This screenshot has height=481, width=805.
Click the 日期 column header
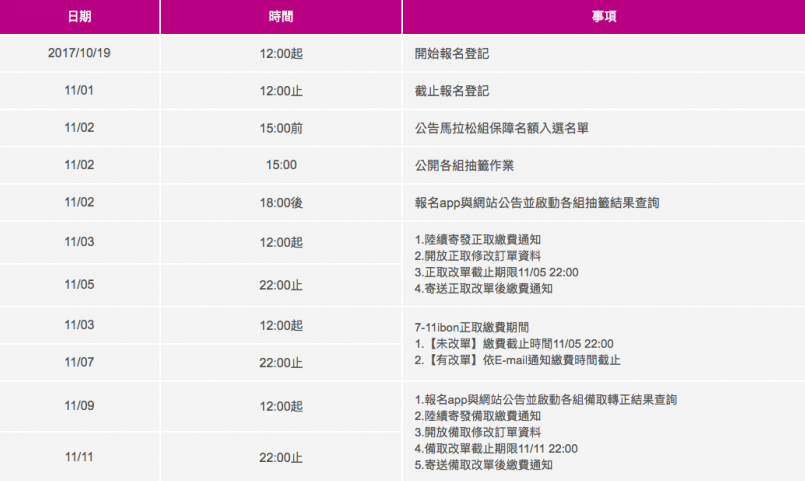point(78,18)
